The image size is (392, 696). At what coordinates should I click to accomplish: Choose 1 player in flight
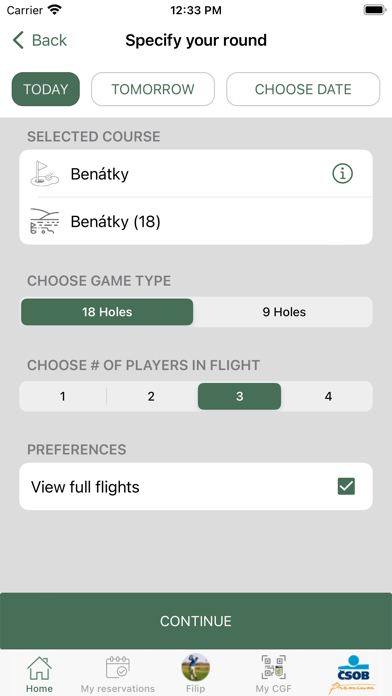63,396
